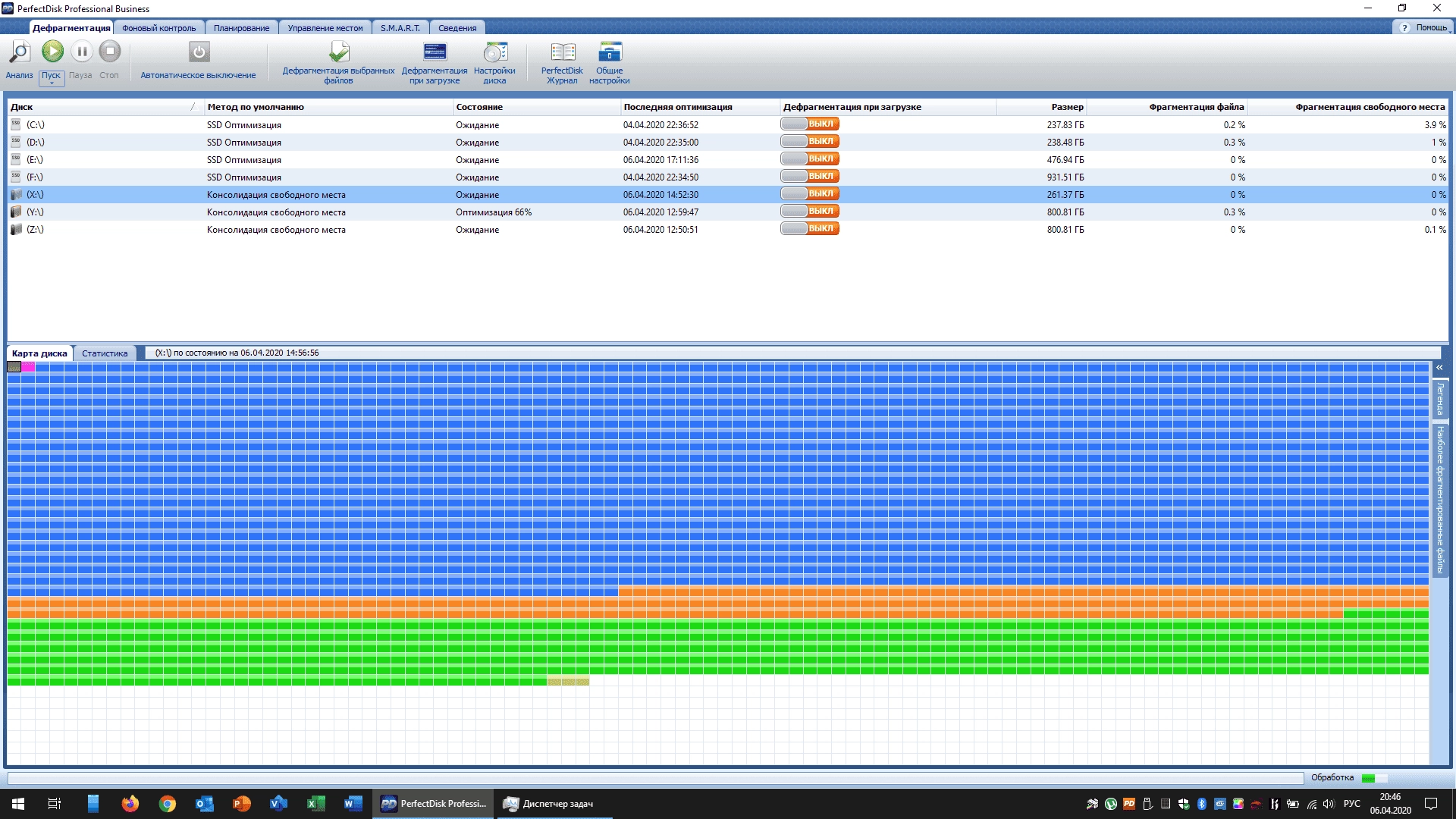This screenshot has height=819, width=1456.
Task: Open PowerPoint from the taskbar
Action: click(242, 804)
